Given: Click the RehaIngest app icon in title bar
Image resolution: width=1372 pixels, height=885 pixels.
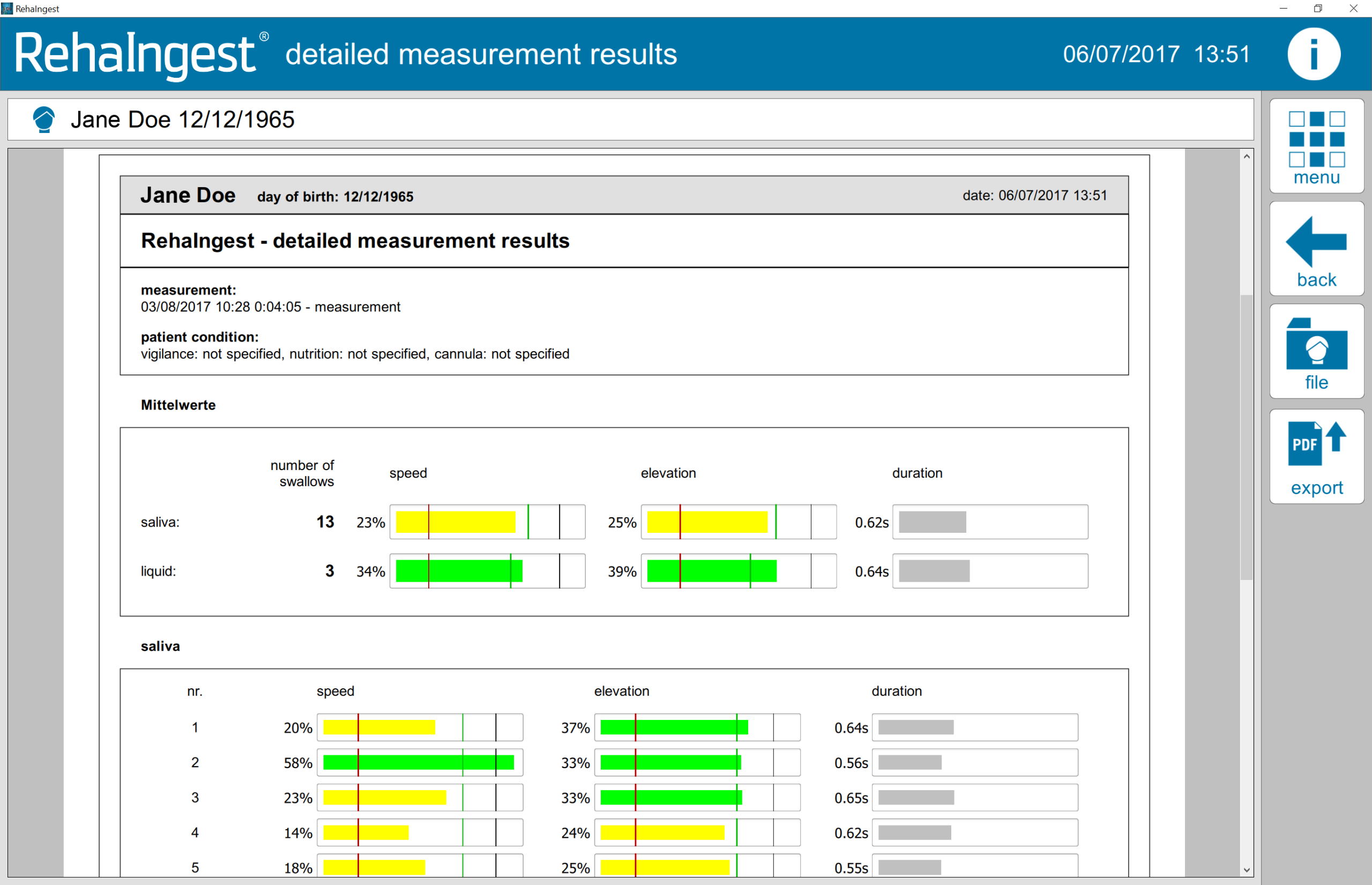Looking at the screenshot, I should [x=7, y=8].
